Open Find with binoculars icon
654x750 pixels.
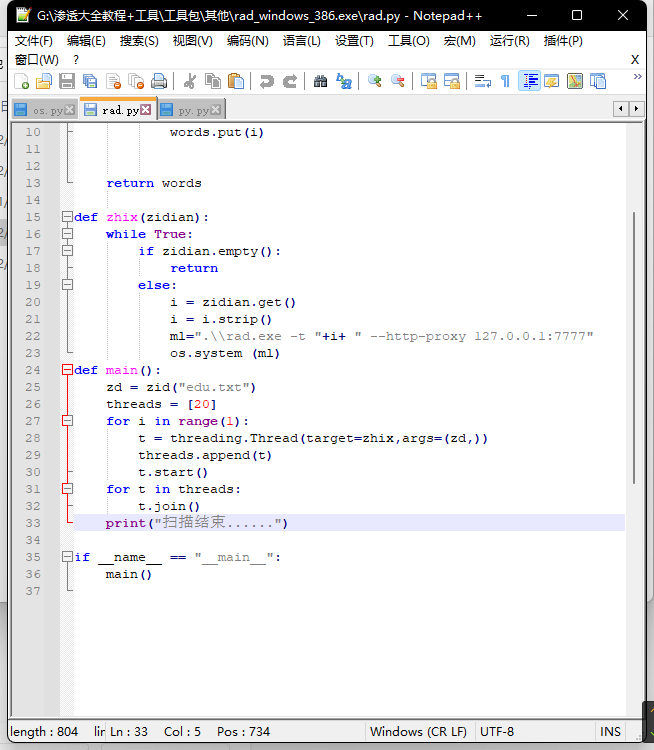(x=320, y=81)
